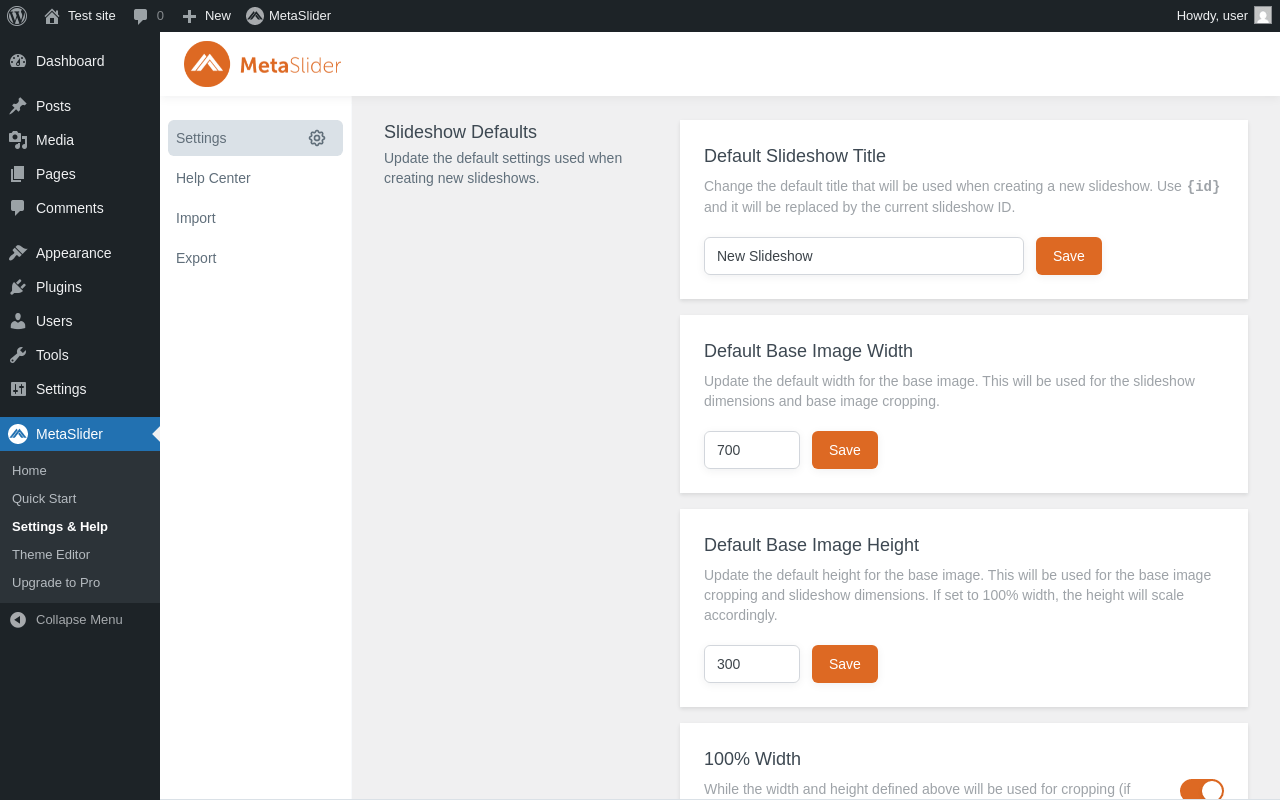The width and height of the screenshot is (1280, 800).
Task: Open the comments bubble in admin bar
Action: (147, 16)
